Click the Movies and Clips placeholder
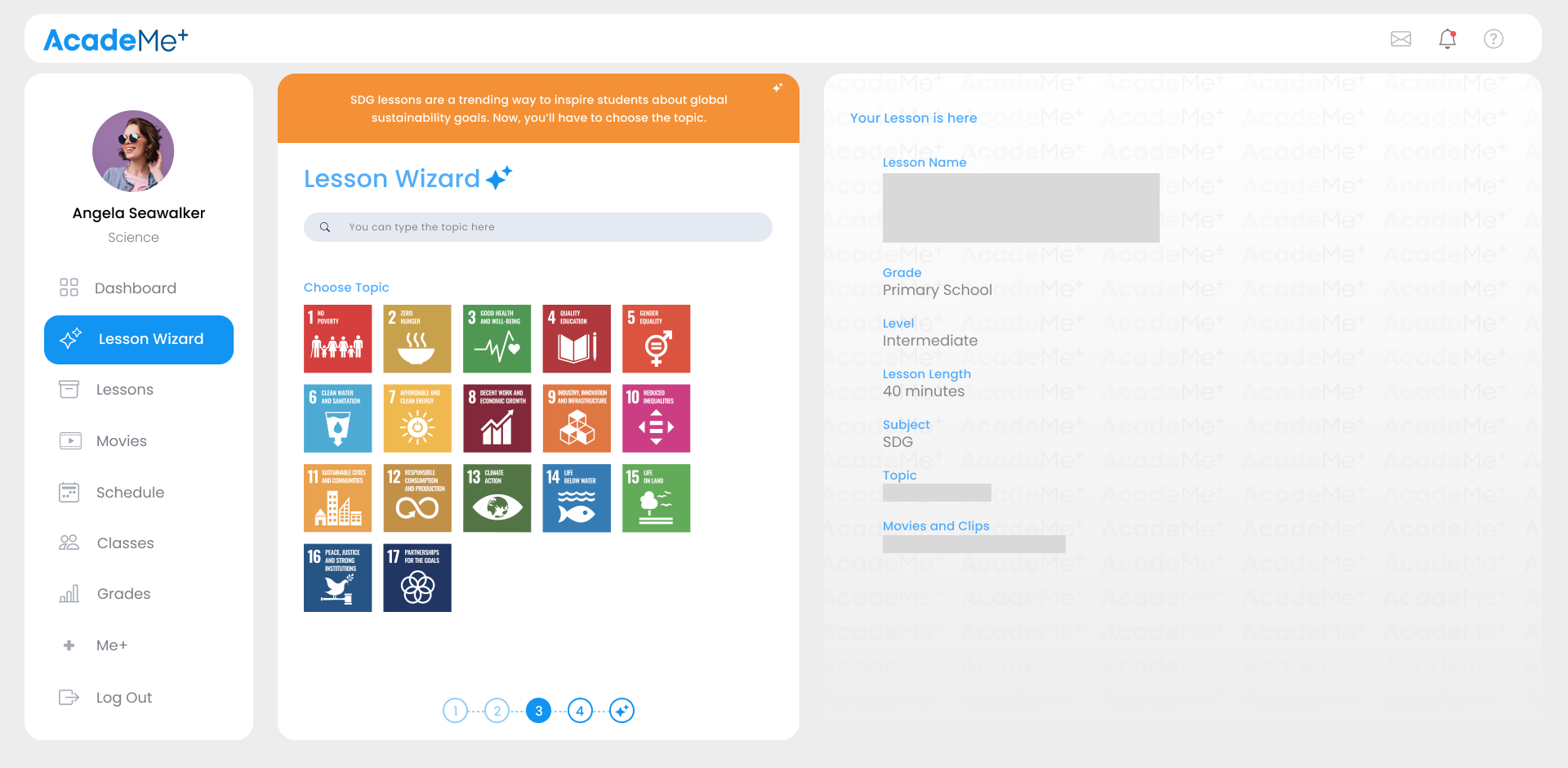Viewport: 1568px width, 768px height. tap(974, 544)
